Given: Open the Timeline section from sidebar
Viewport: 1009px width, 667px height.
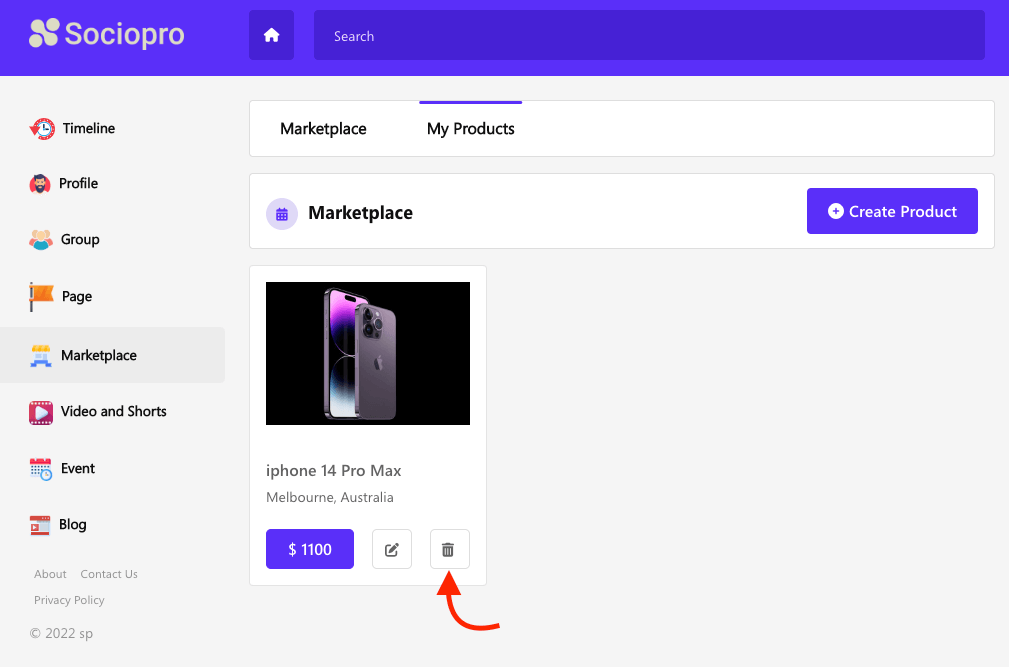Looking at the screenshot, I should (41, 128).
